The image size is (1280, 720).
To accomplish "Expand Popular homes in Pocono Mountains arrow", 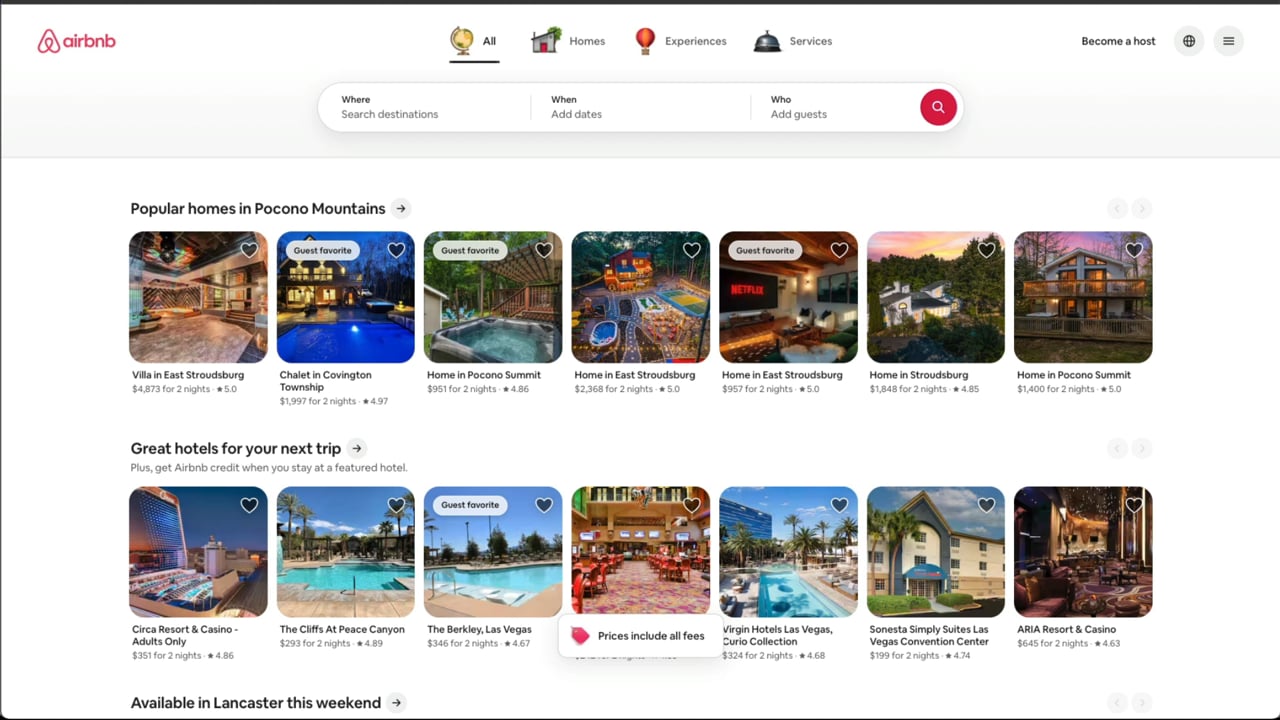I will (401, 208).
